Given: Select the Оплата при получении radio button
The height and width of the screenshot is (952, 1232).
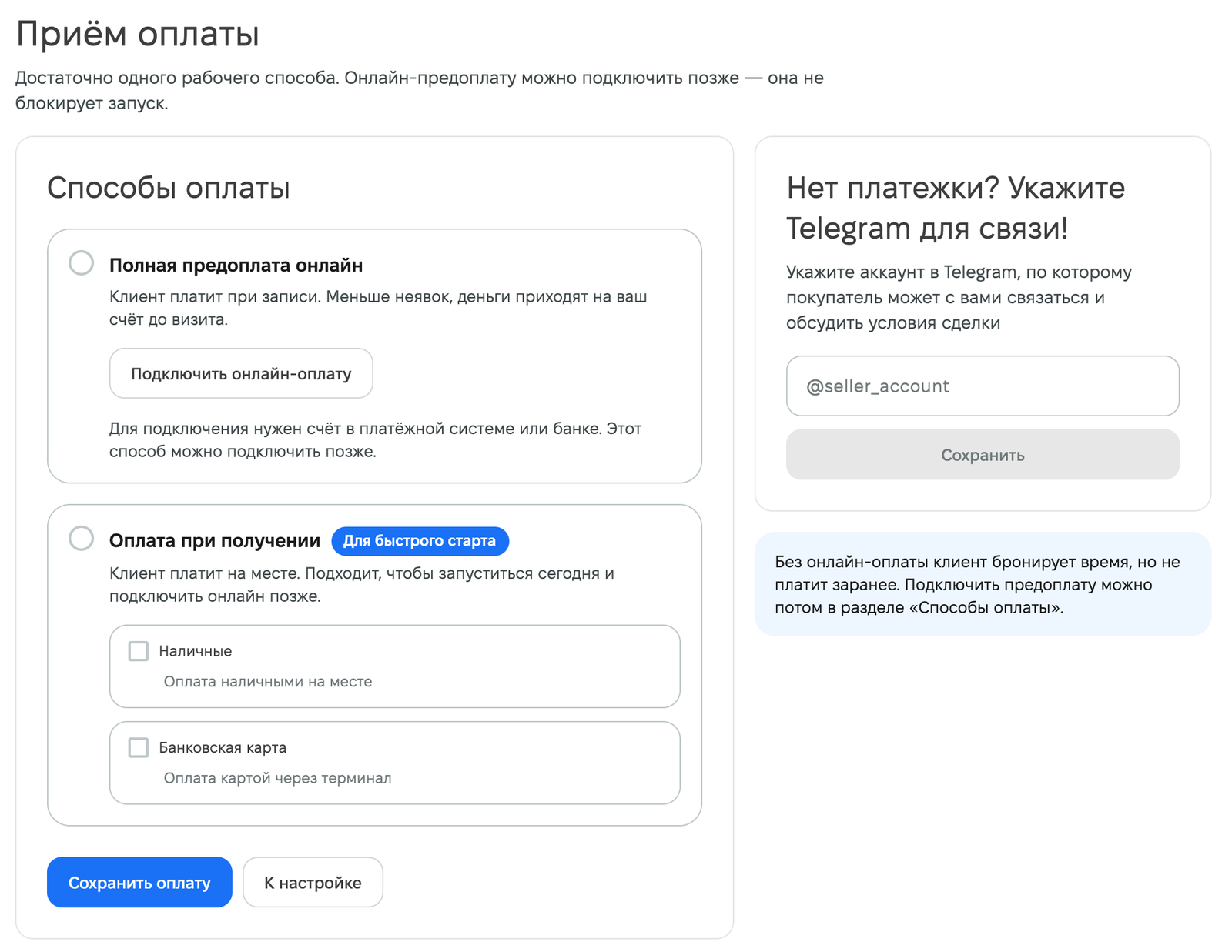Looking at the screenshot, I should tap(81, 539).
